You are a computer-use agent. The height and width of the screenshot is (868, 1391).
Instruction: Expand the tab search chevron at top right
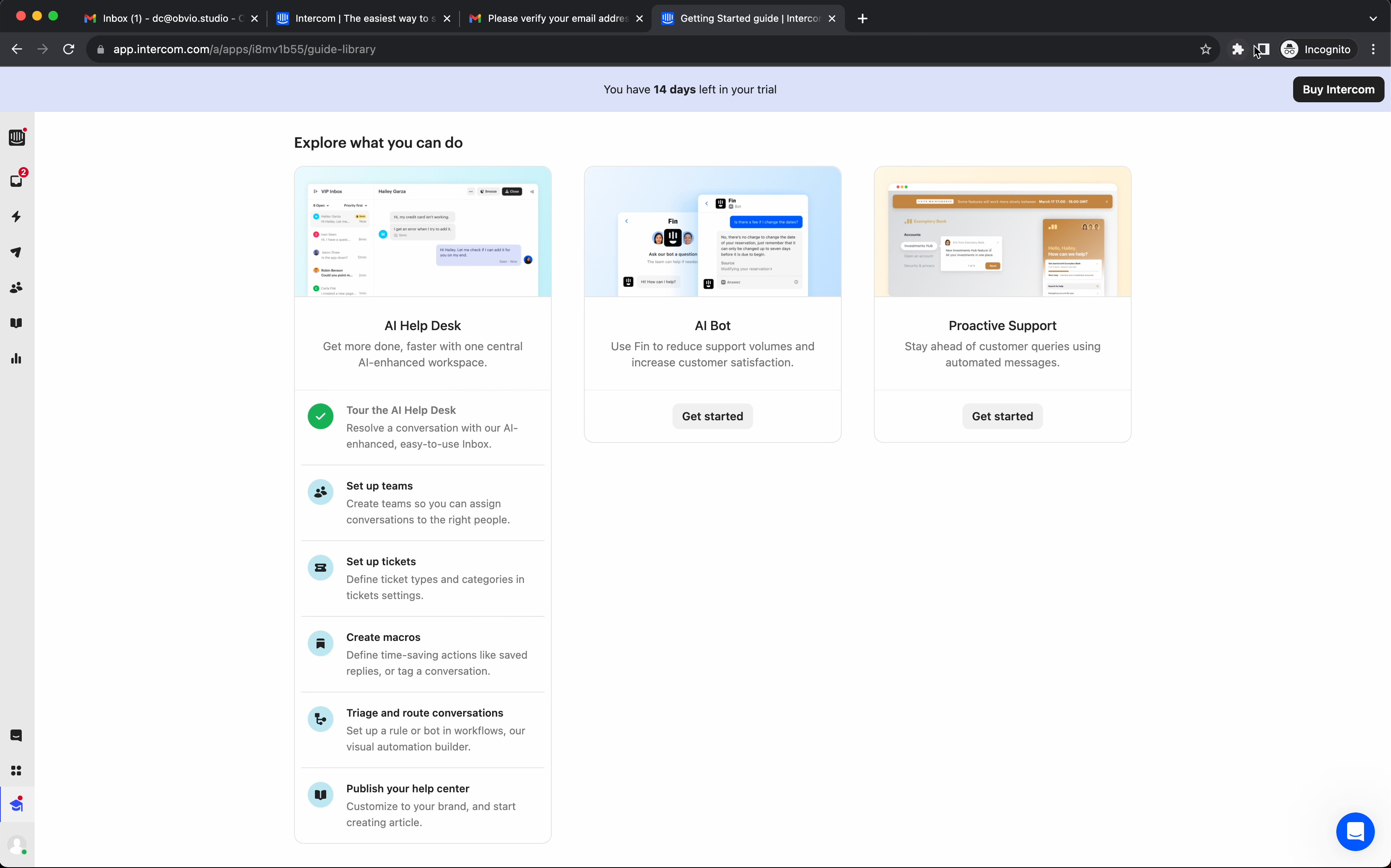[1372, 19]
